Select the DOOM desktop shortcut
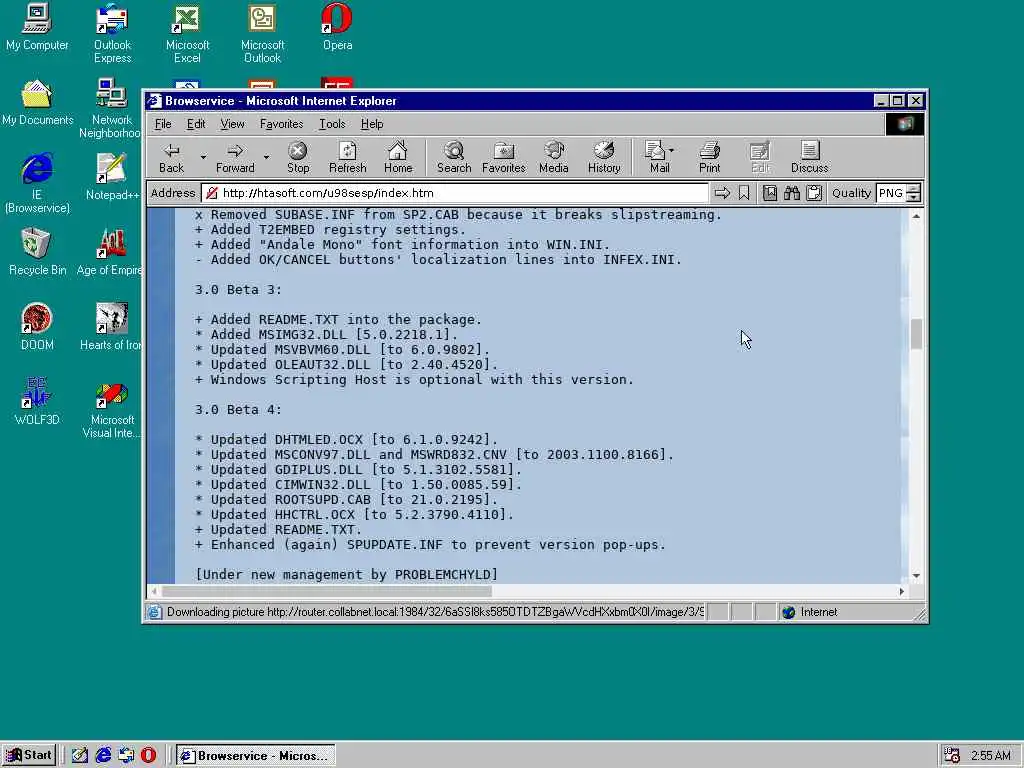 tap(37, 327)
